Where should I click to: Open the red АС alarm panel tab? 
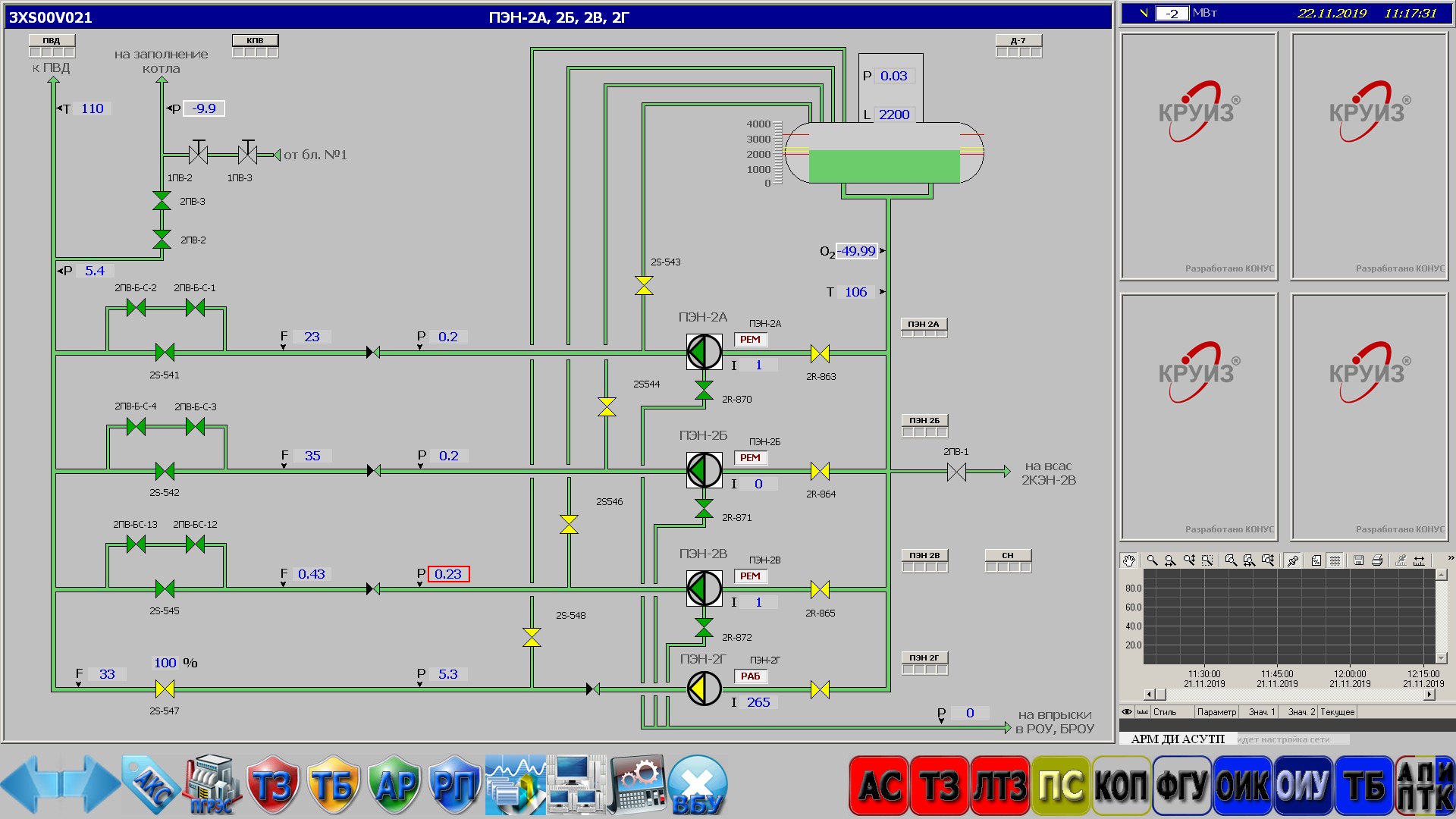(878, 786)
